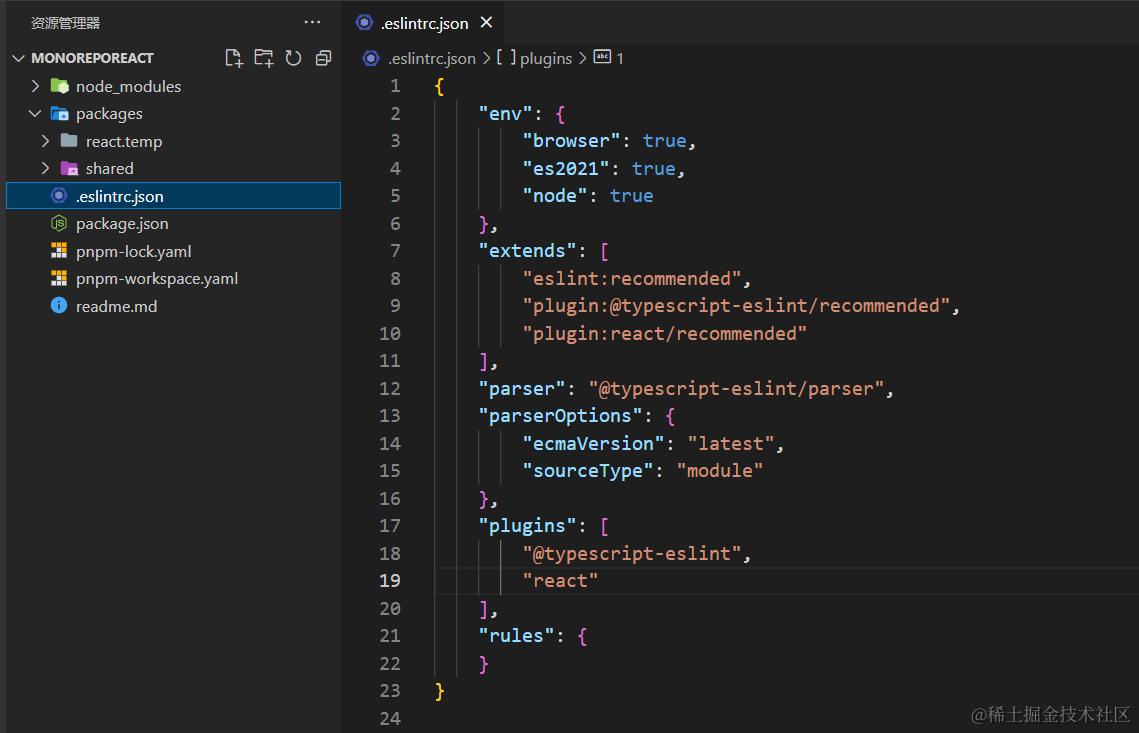Click the "sourceType" key

click(588, 471)
